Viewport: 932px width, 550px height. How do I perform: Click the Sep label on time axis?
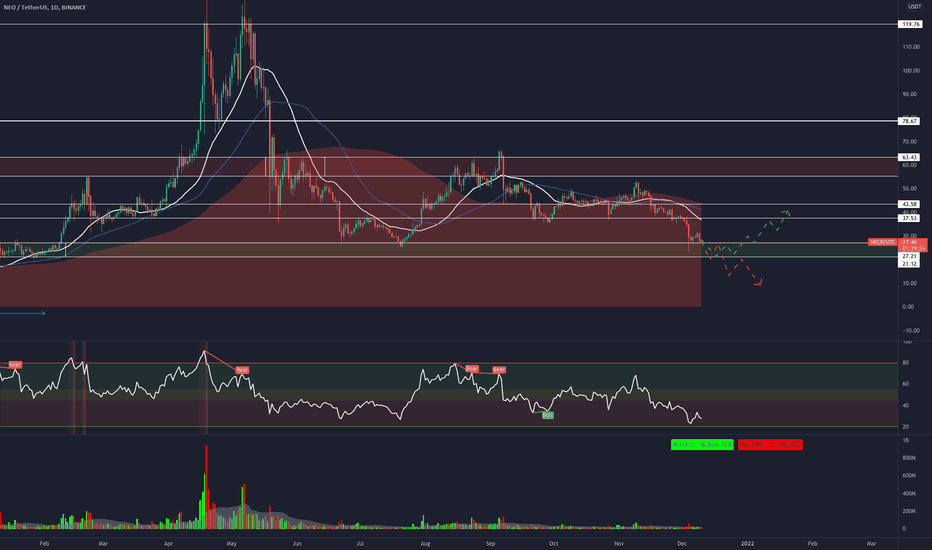490,543
